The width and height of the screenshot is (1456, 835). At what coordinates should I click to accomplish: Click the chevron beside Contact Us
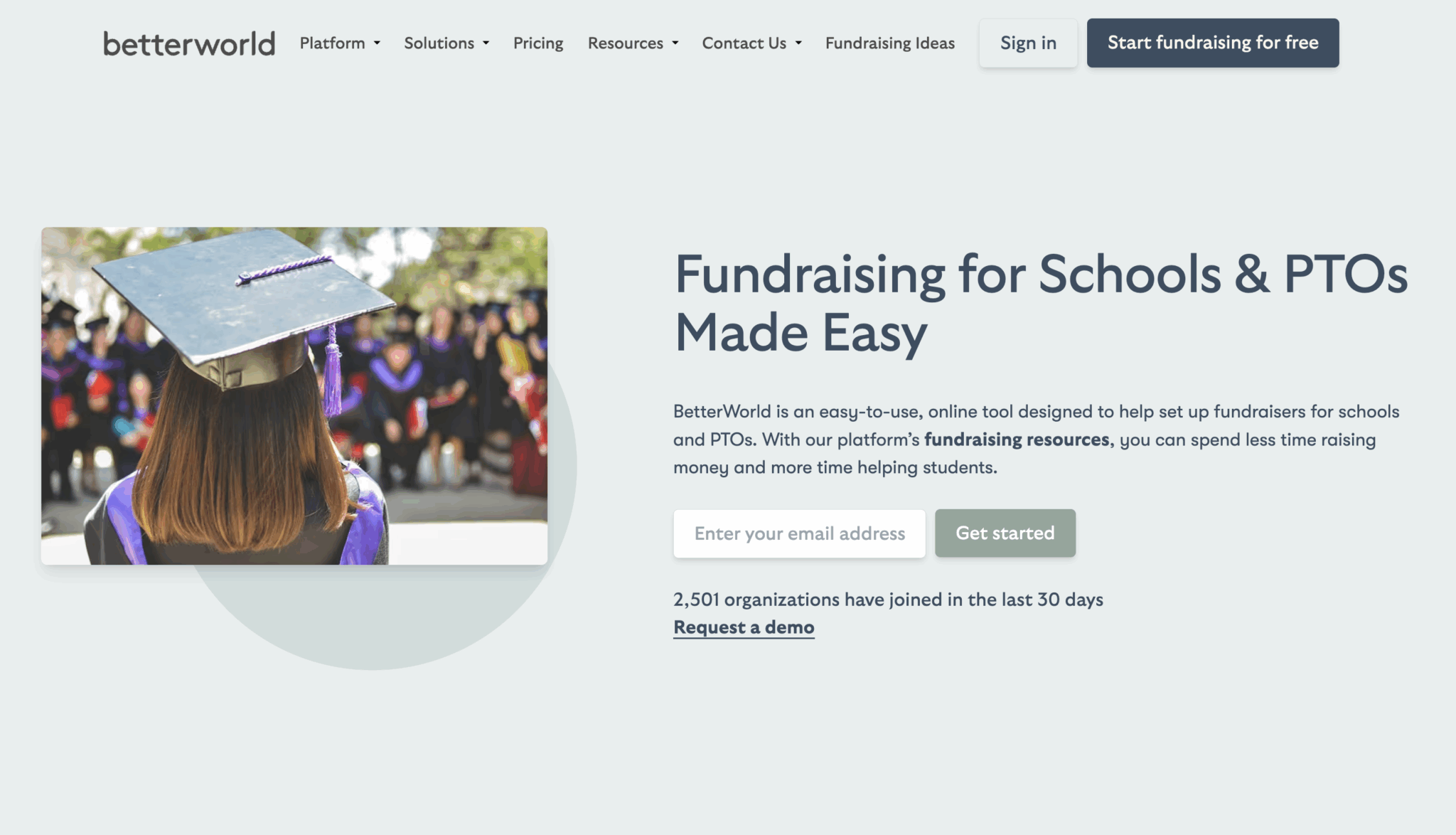pos(797,44)
